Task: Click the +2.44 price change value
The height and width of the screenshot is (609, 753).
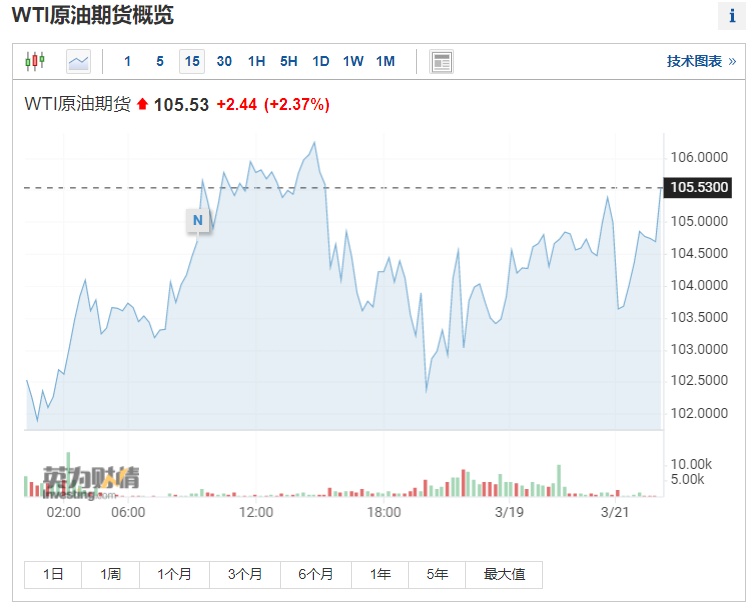Action: (237, 104)
